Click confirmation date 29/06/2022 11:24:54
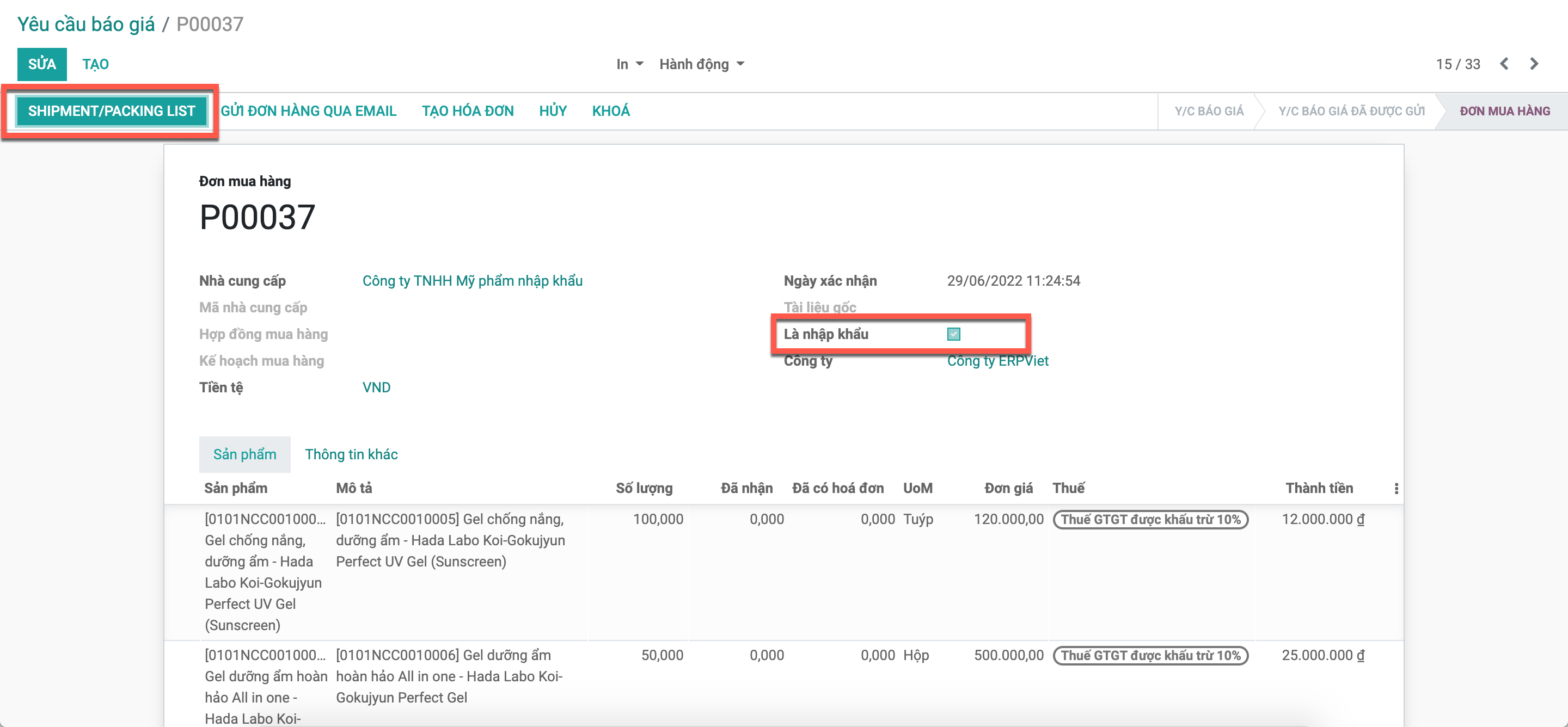The height and width of the screenshot is (727, 1568). [1013, 281]
